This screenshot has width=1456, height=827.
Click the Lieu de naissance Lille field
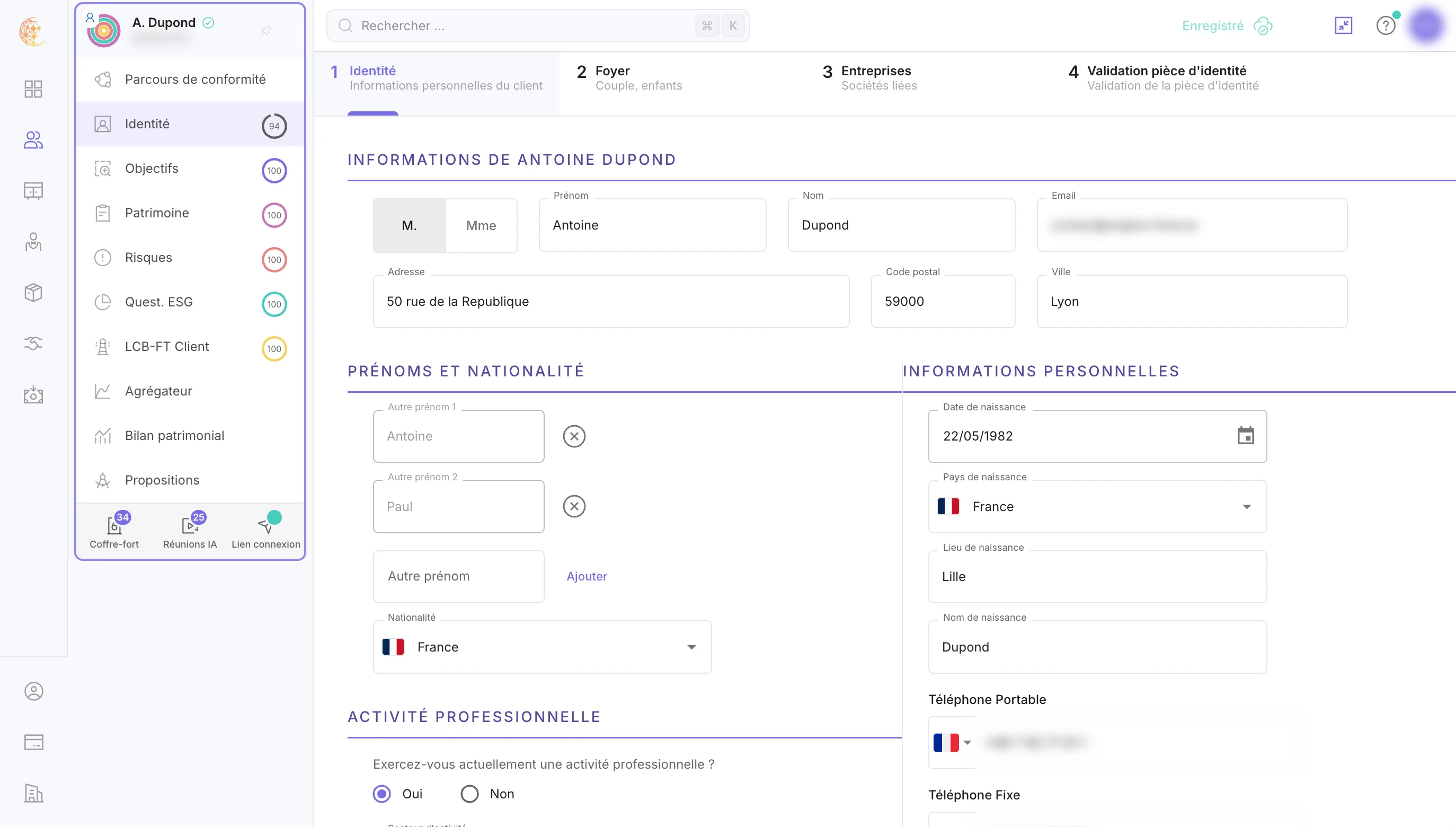(x=1097, y=577)
